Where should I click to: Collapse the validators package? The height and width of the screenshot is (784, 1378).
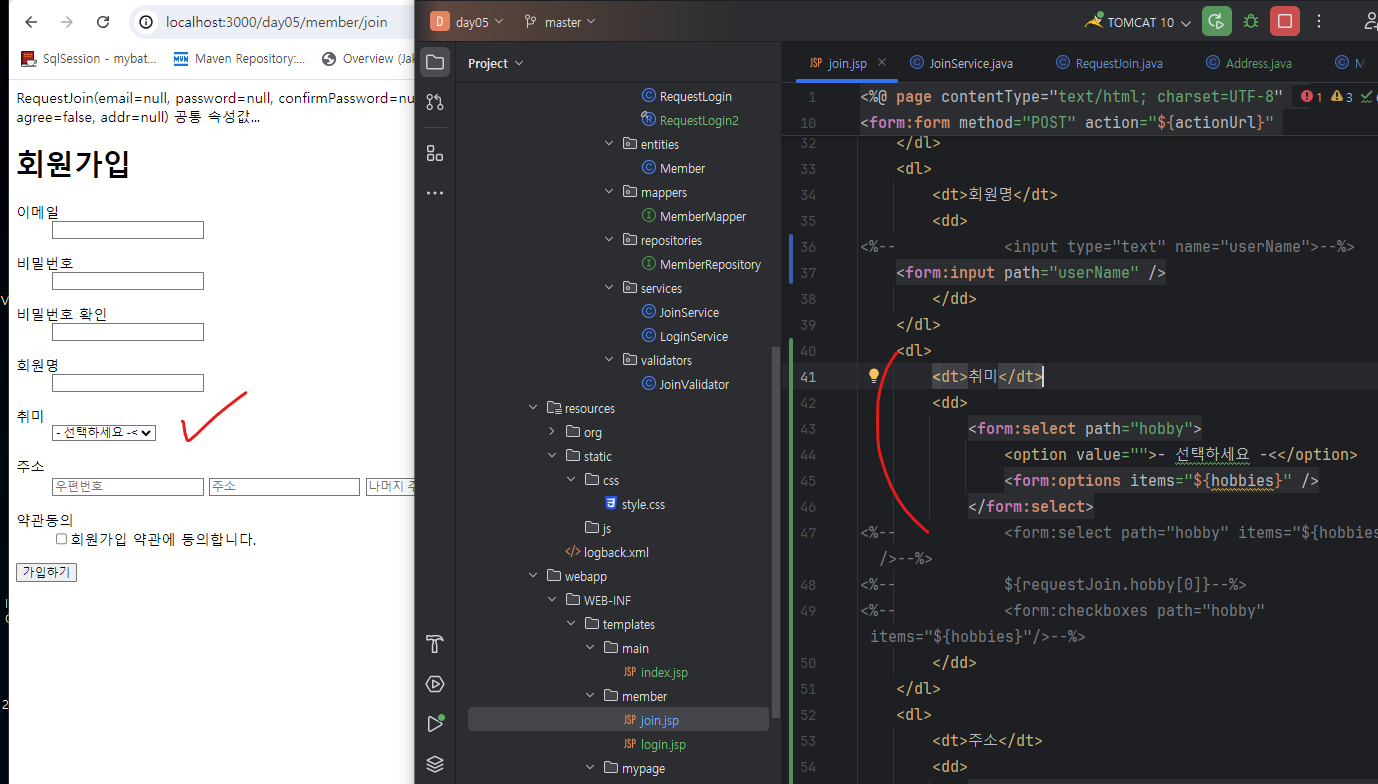(x=610, y=360)
